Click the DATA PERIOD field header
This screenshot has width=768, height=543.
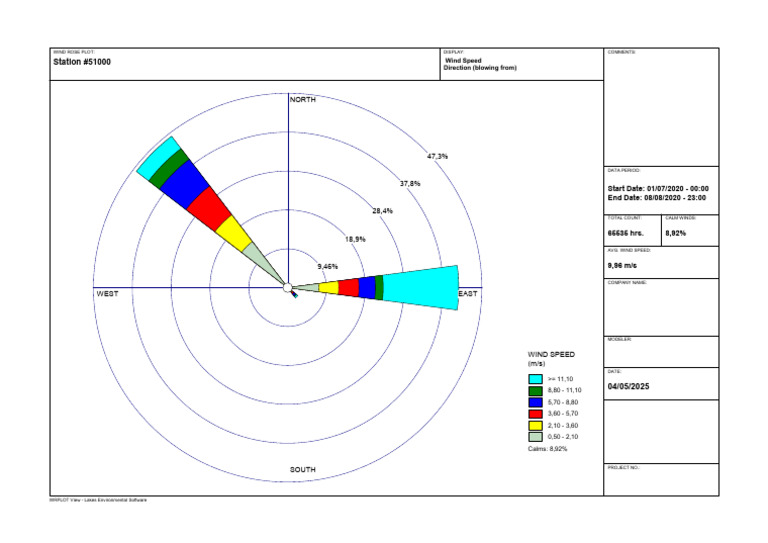[x=624, y=170]
